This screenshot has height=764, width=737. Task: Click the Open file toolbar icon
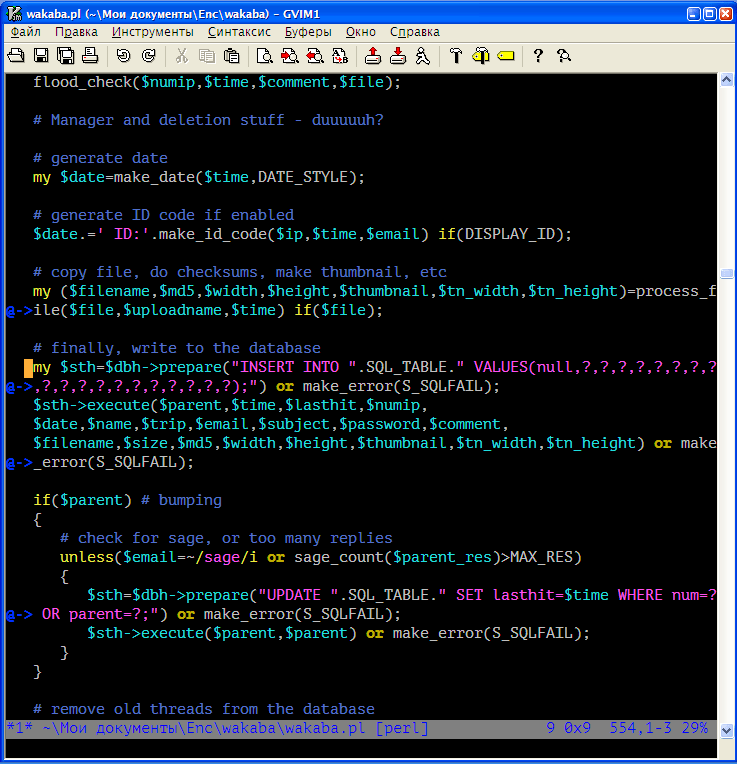point(16,56)
